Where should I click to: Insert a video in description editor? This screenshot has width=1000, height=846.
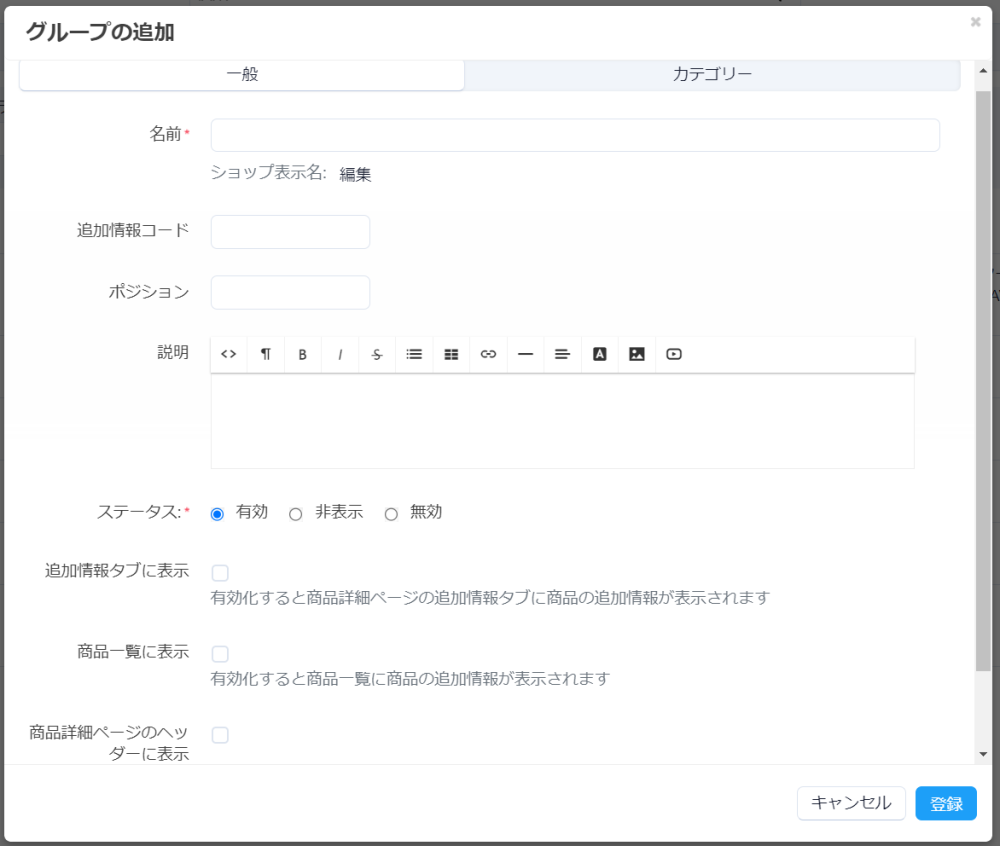[674, 354]
